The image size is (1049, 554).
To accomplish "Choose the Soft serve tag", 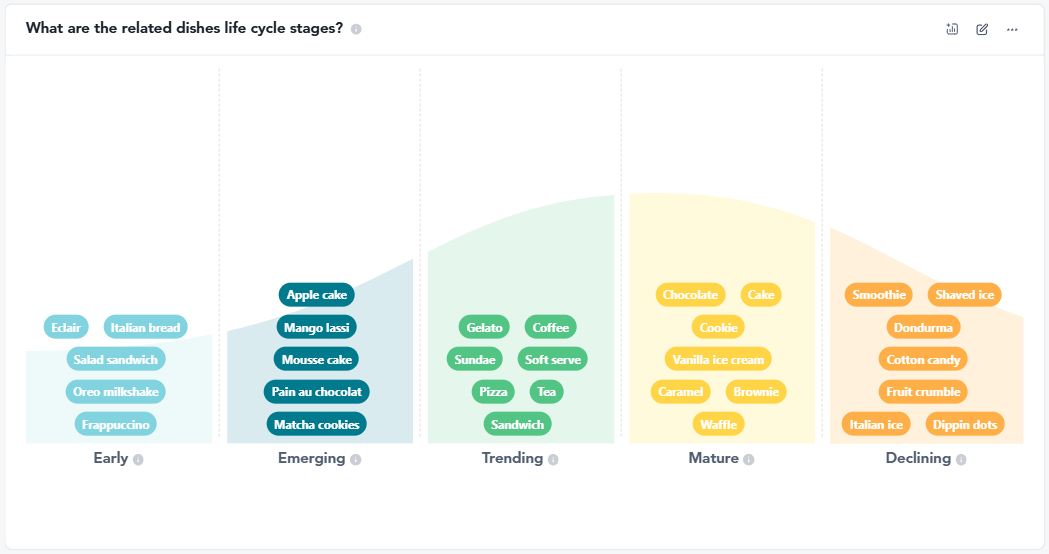I will click(x=552, y=360).
